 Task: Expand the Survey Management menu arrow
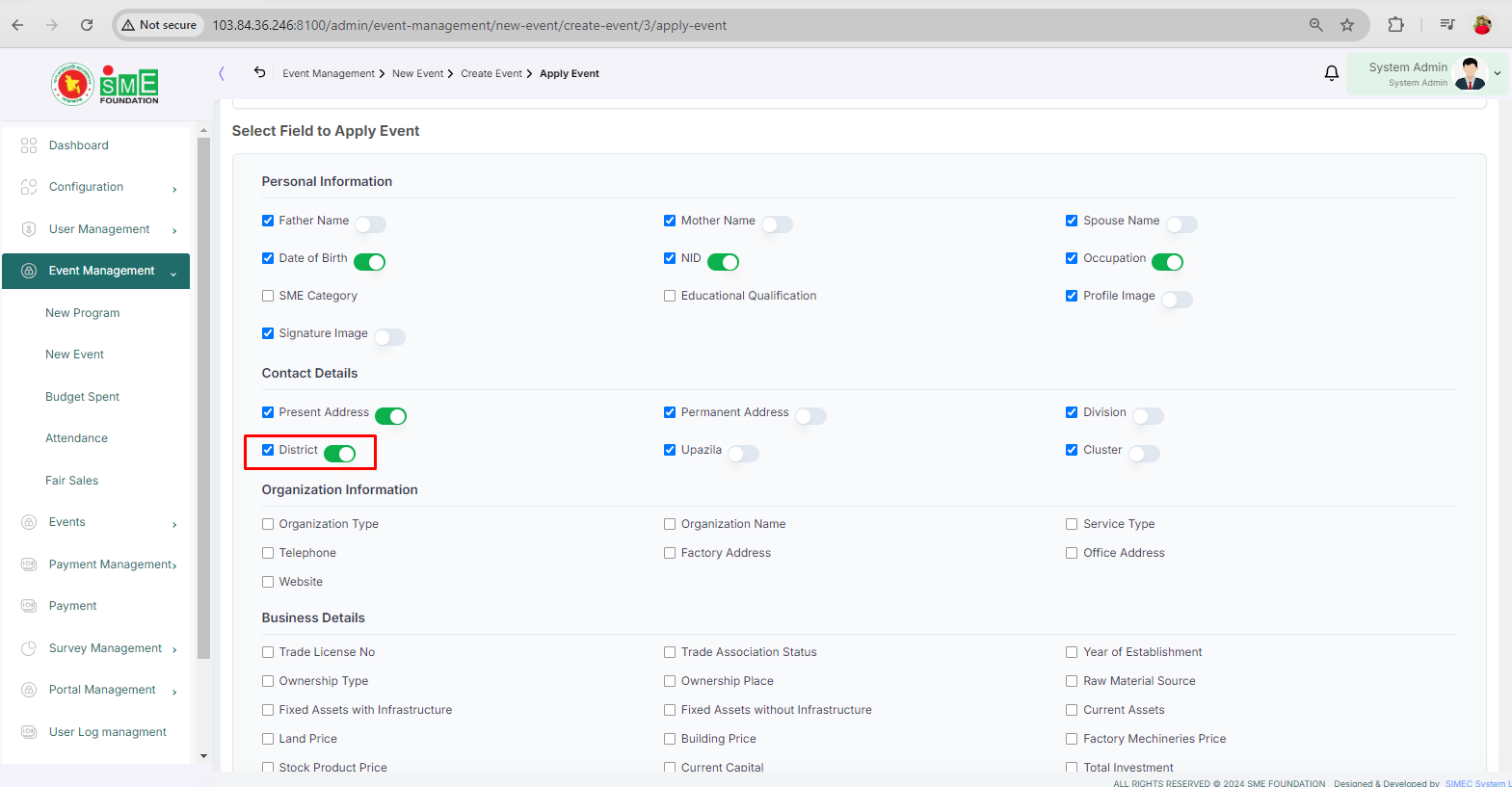[x=174, y=650]
